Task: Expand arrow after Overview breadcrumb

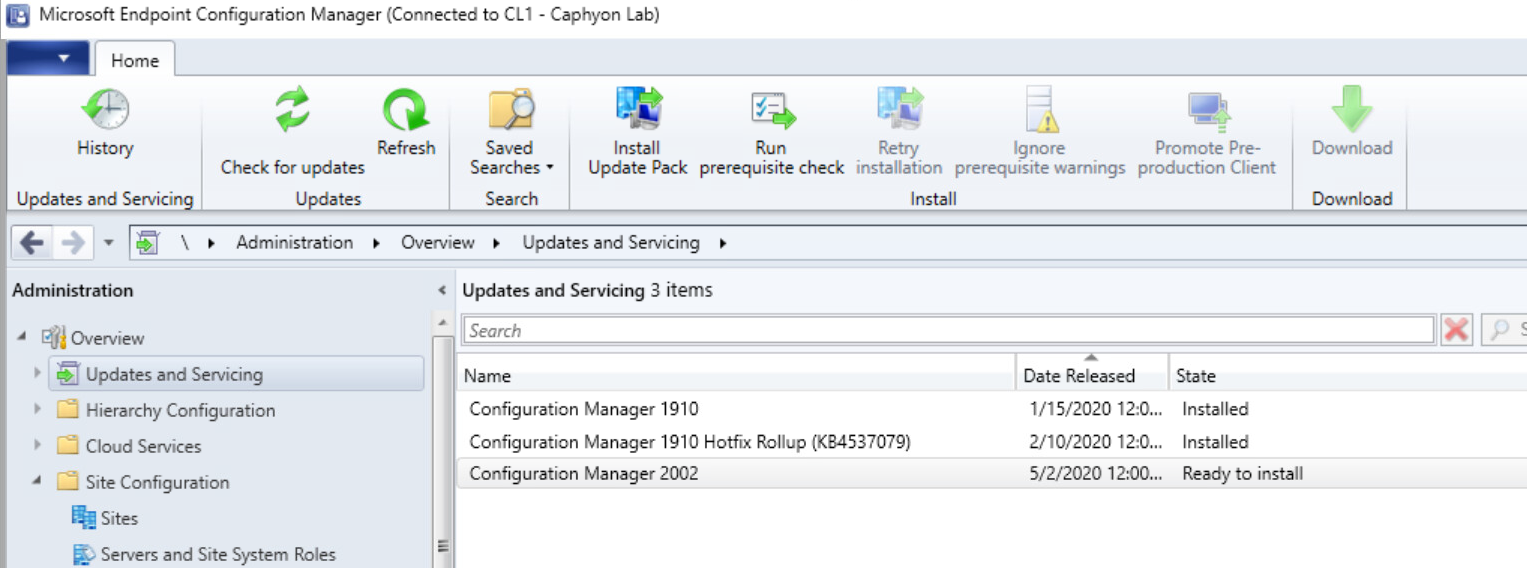Action: (497, 243)
